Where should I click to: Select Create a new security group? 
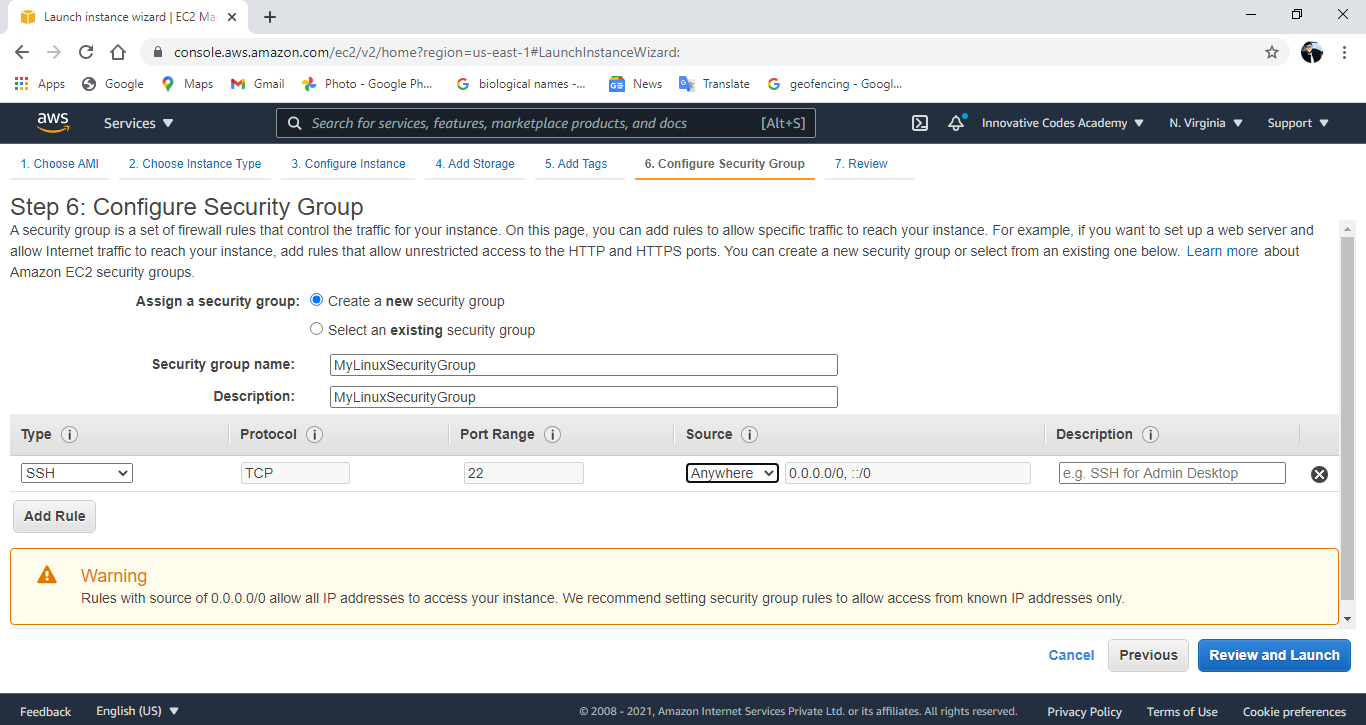316,300
